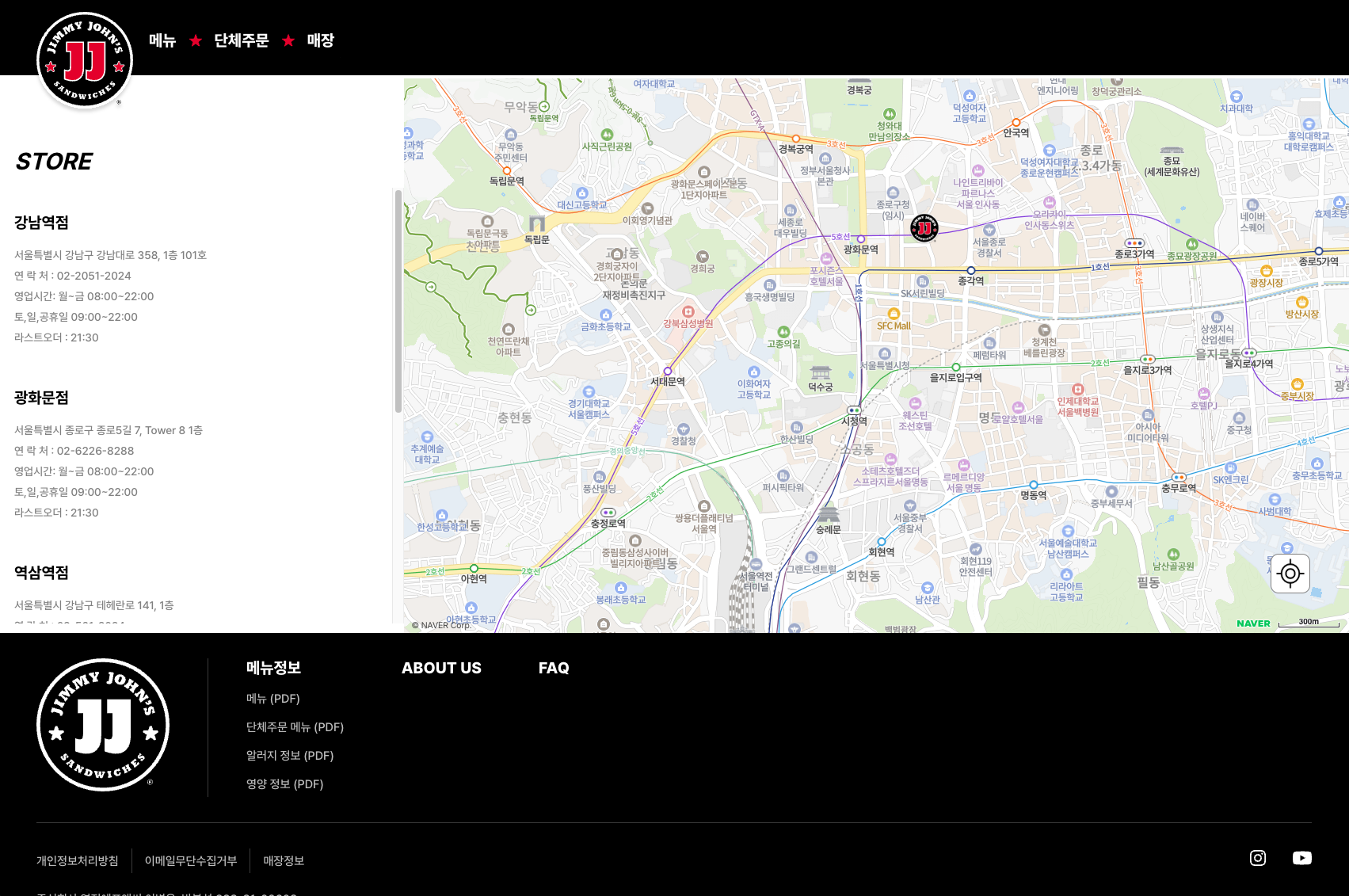Click the store list scrollbar
Image resolution: width=1349 pixels, height=896 pixels.
tap(398, 301)
